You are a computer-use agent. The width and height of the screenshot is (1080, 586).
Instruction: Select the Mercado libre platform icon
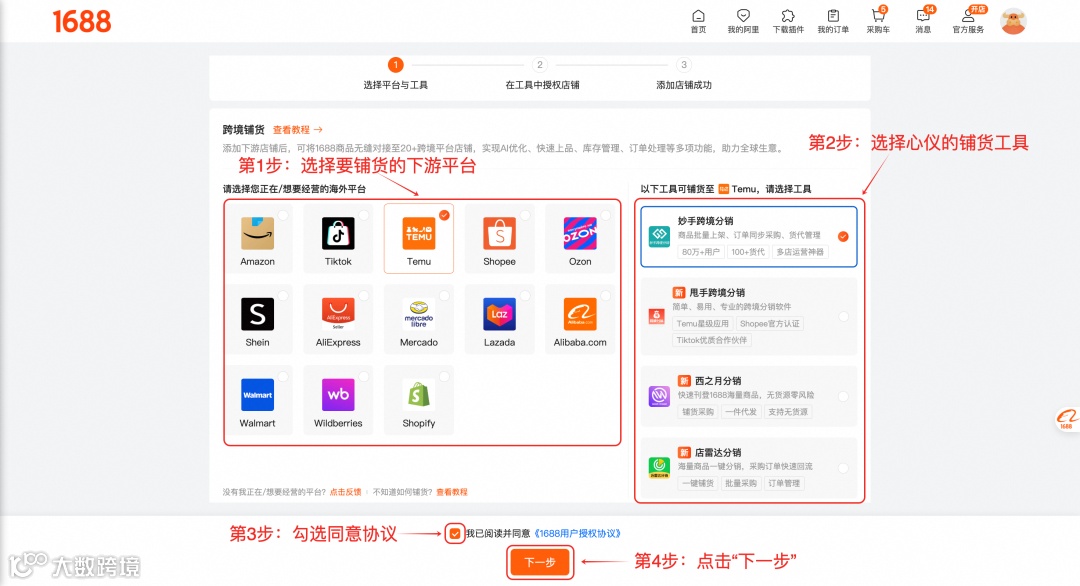(x=419, y=314)
